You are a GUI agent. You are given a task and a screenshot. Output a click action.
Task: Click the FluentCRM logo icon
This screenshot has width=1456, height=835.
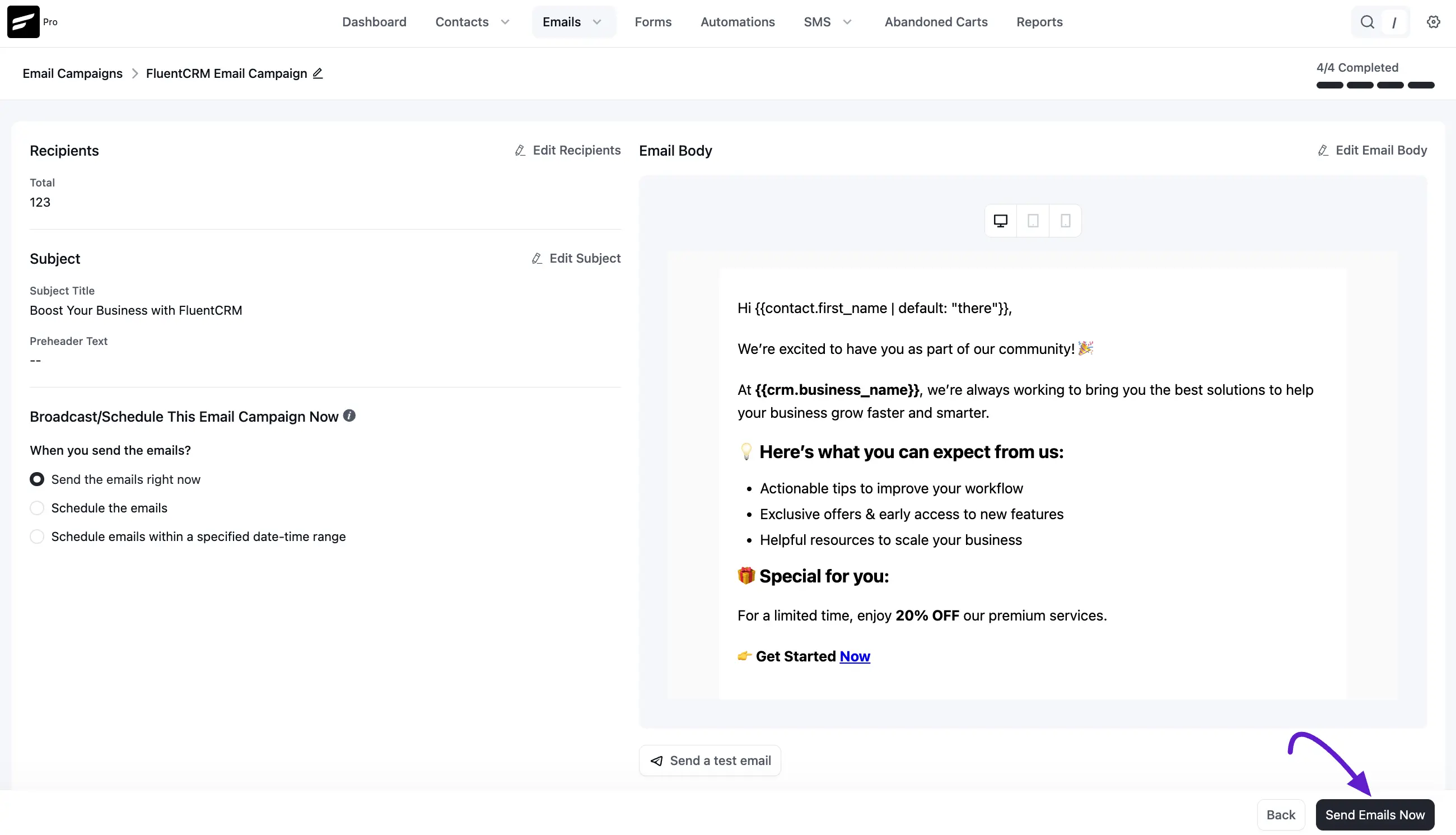tap(24, 22)
